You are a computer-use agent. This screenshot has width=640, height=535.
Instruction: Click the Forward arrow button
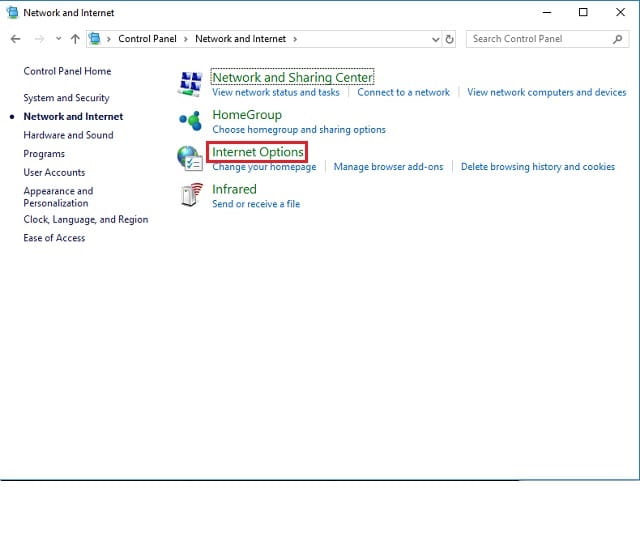pyautogui.click(x=40, y=39)
